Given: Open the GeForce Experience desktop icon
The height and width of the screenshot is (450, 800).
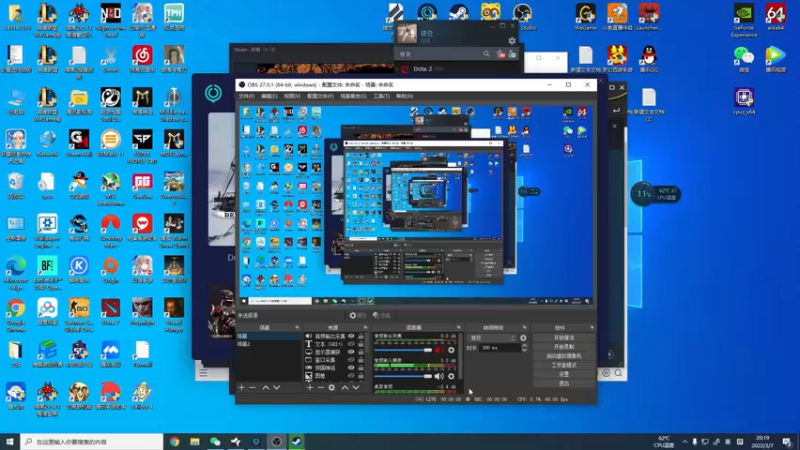Looking at the screenshot, I should tap(744, 20).
